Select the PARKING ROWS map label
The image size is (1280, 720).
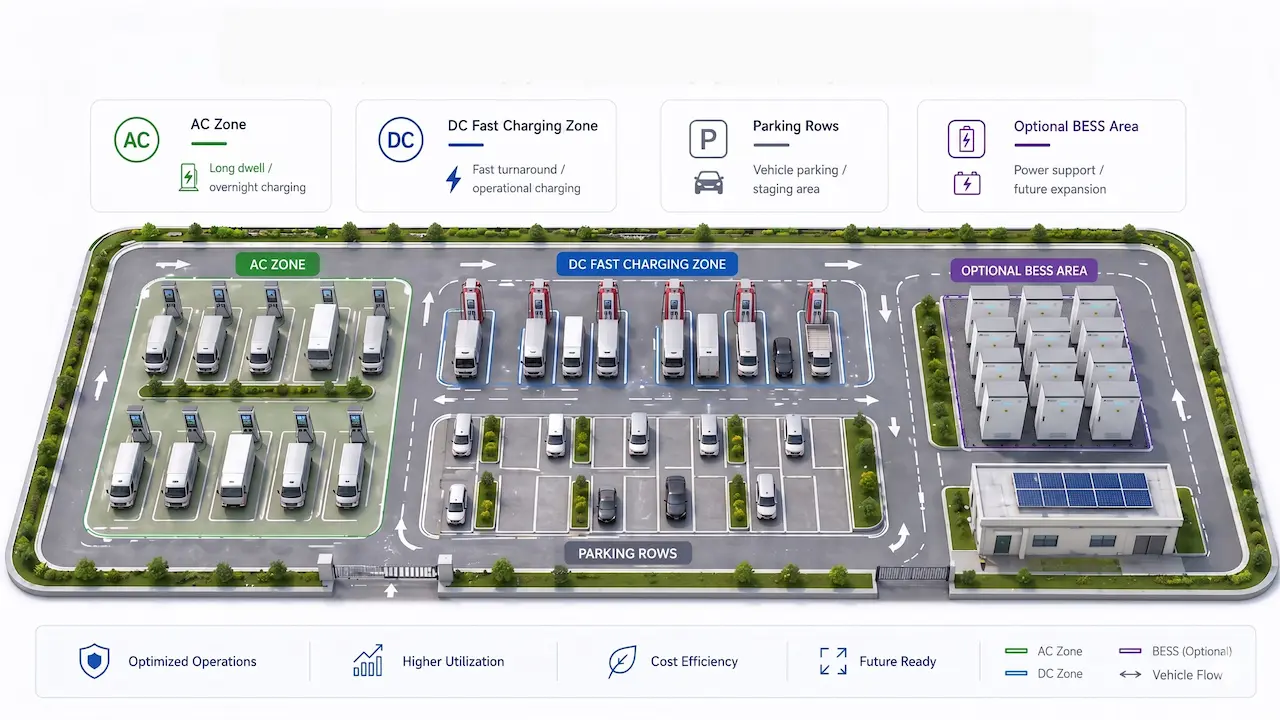point(627,553)
